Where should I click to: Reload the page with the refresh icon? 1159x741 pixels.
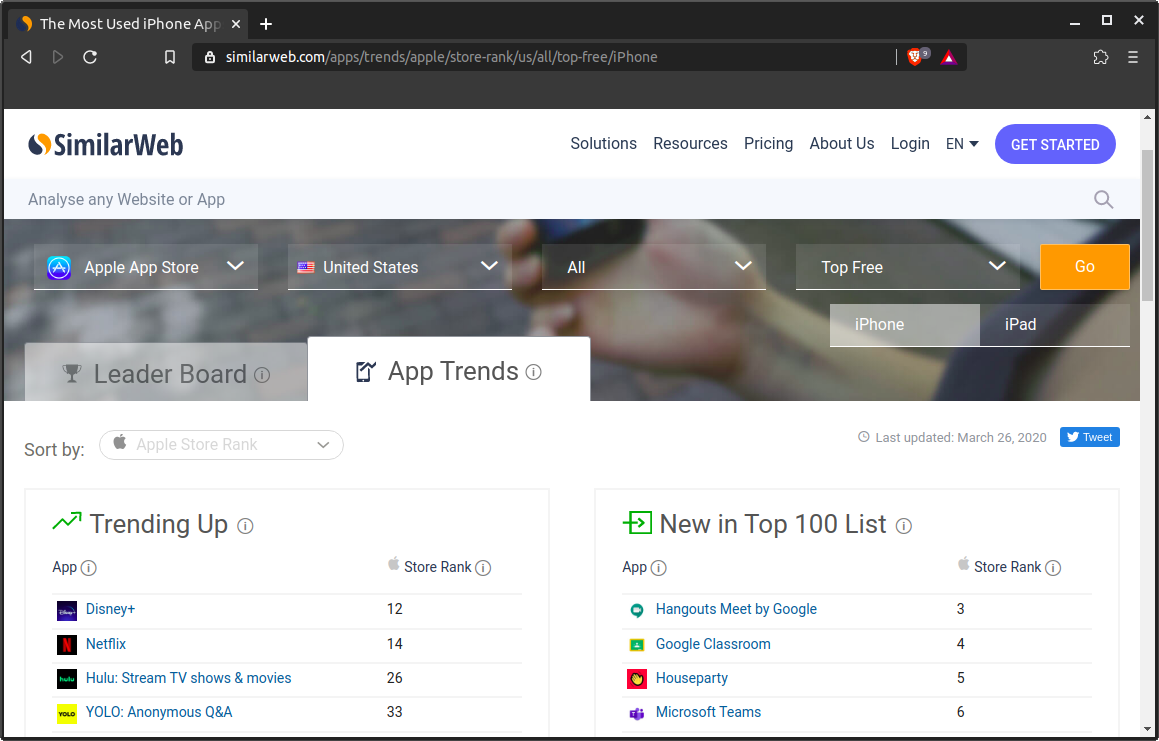click(90, 57)
